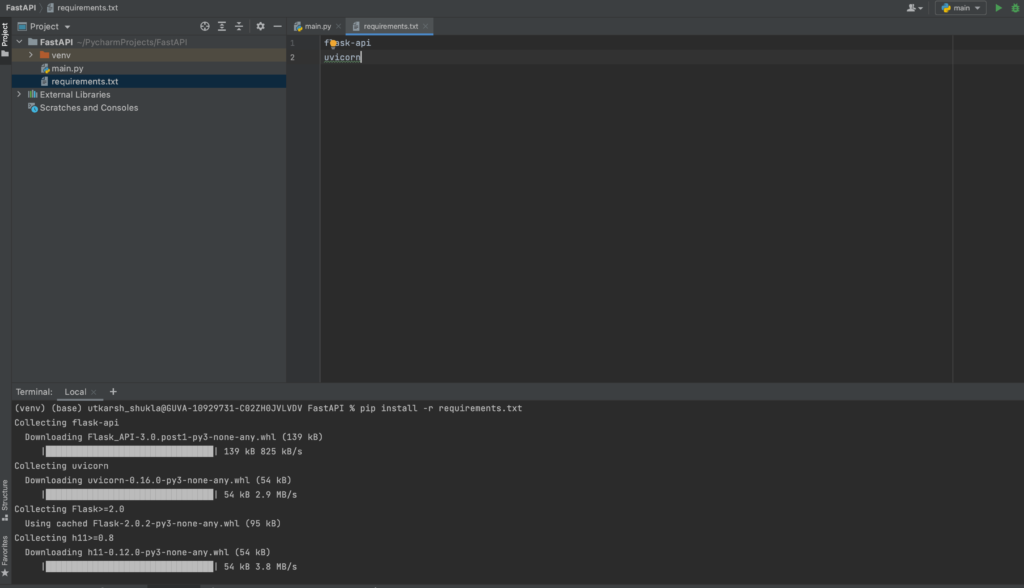Switch to the main.py editor tab
1024x588 pixels.
point(318,26)
